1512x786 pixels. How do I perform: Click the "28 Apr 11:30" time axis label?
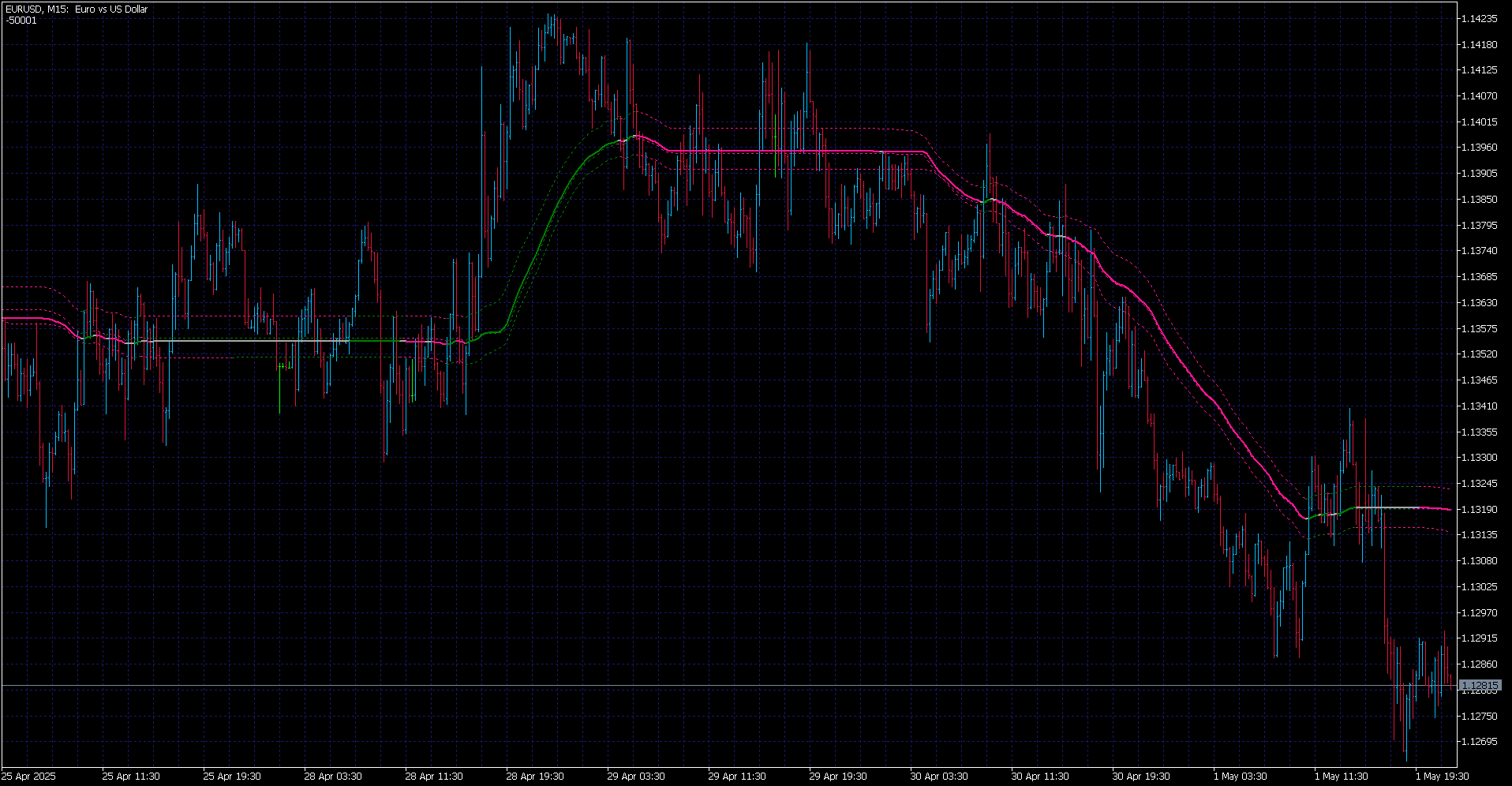click(434, 777)
